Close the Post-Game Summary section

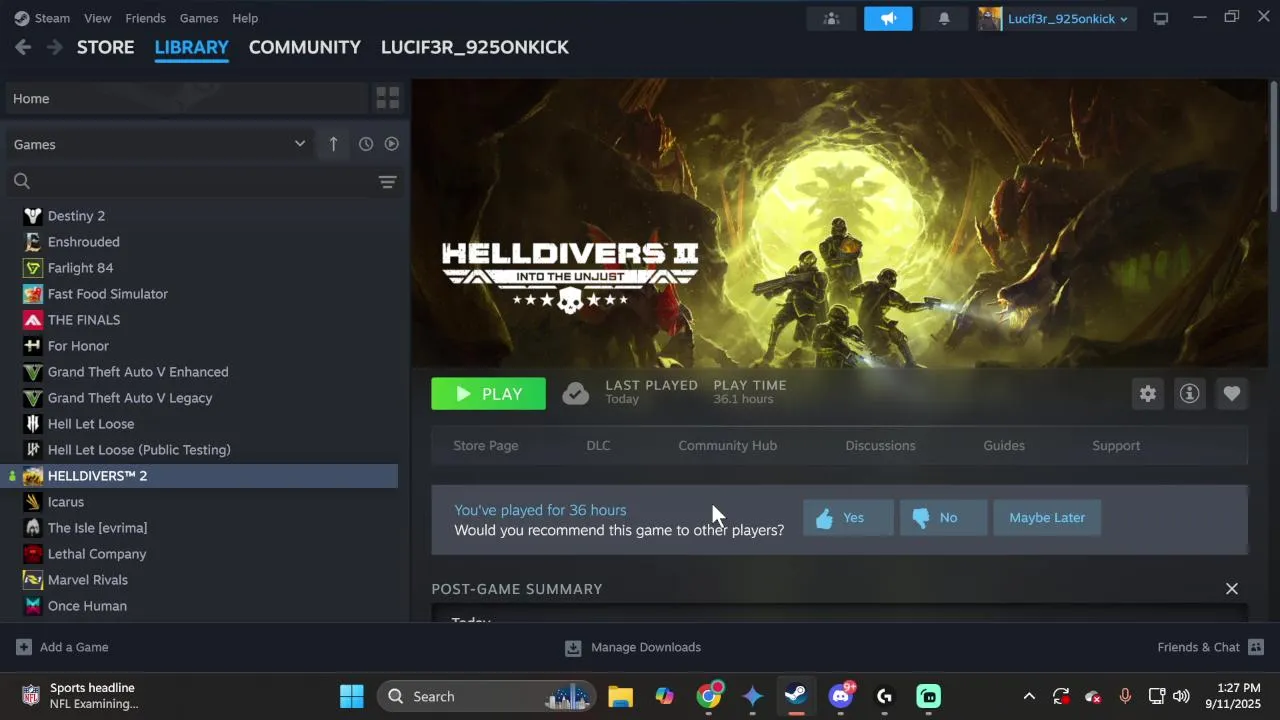coord(1232,589)
